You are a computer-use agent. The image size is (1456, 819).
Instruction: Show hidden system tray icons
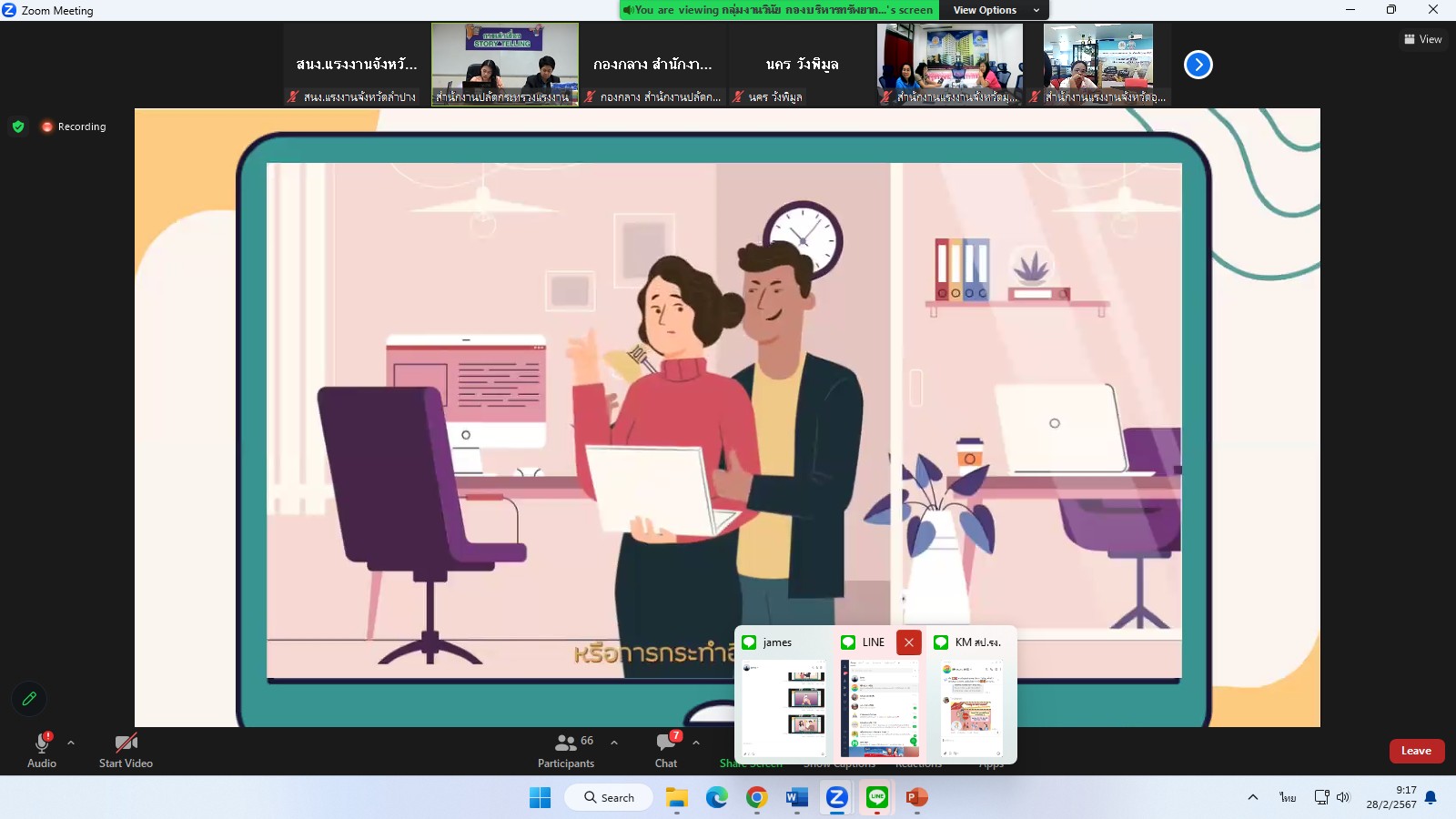click(x=1253, y=797)
